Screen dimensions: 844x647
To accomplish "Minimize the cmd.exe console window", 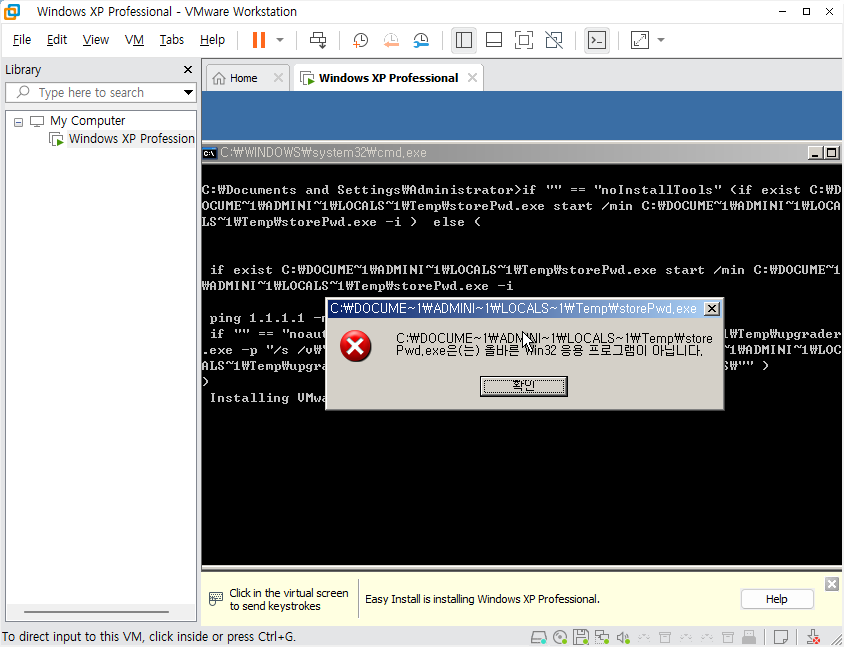I will 815,153.
